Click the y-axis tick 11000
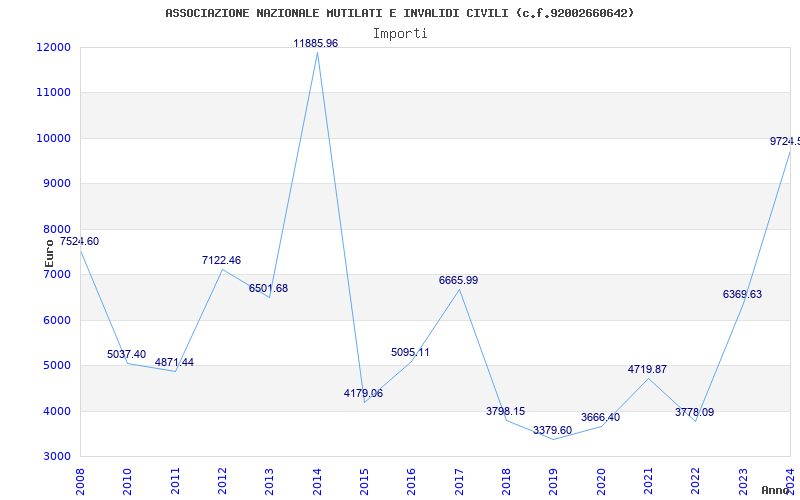Image resolution: width=800 pixels, height=500 pixels. (54, 92)
